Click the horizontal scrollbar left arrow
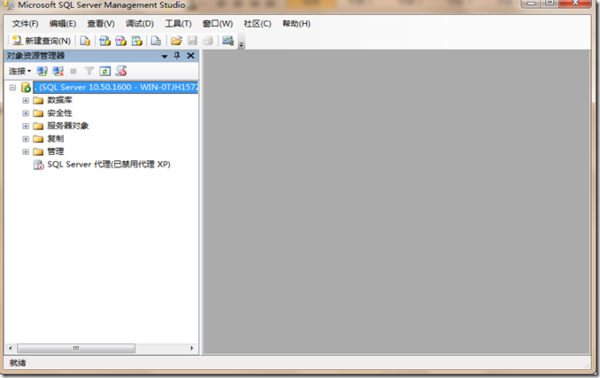 pyautogui.click(x=10, y=348)
